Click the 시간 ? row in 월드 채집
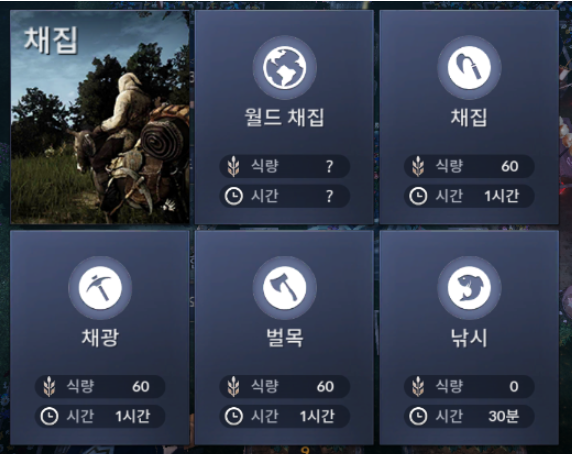This screenshot has width=572, height=455. tap(285, 196)
